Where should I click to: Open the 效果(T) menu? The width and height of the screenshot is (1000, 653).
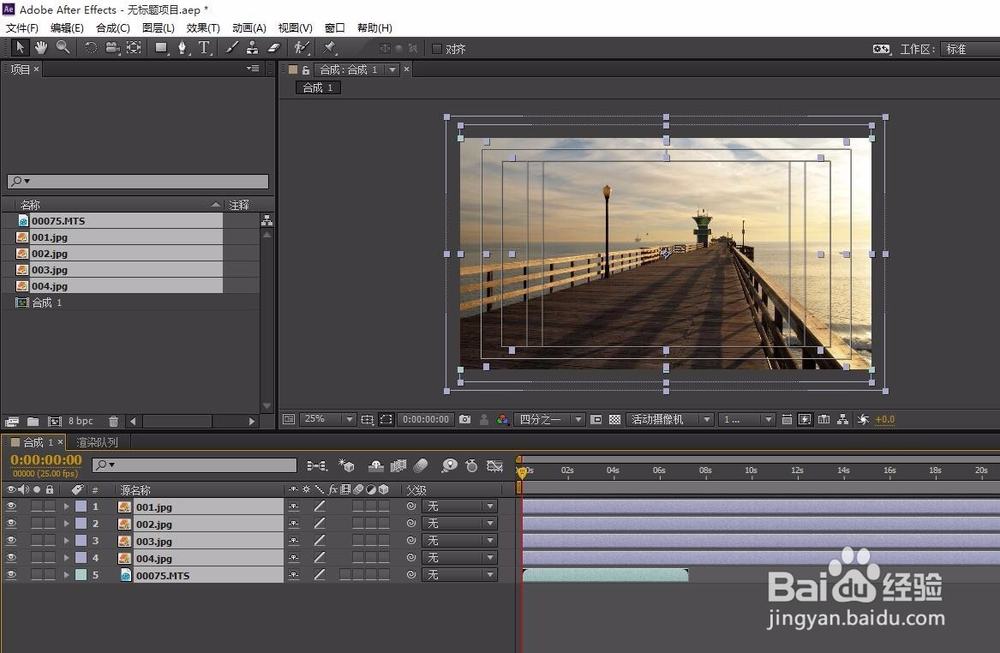click(203, 28)
